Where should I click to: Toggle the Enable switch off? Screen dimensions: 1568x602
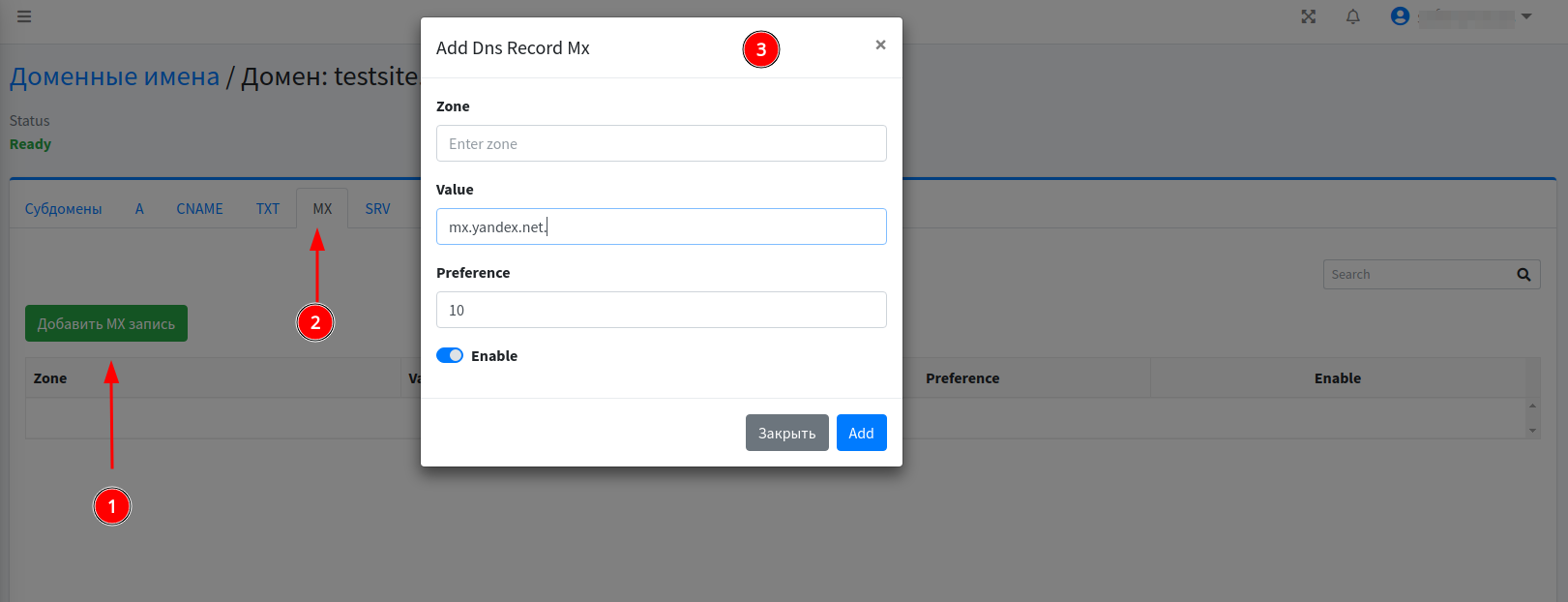click(x=450, y=356)
